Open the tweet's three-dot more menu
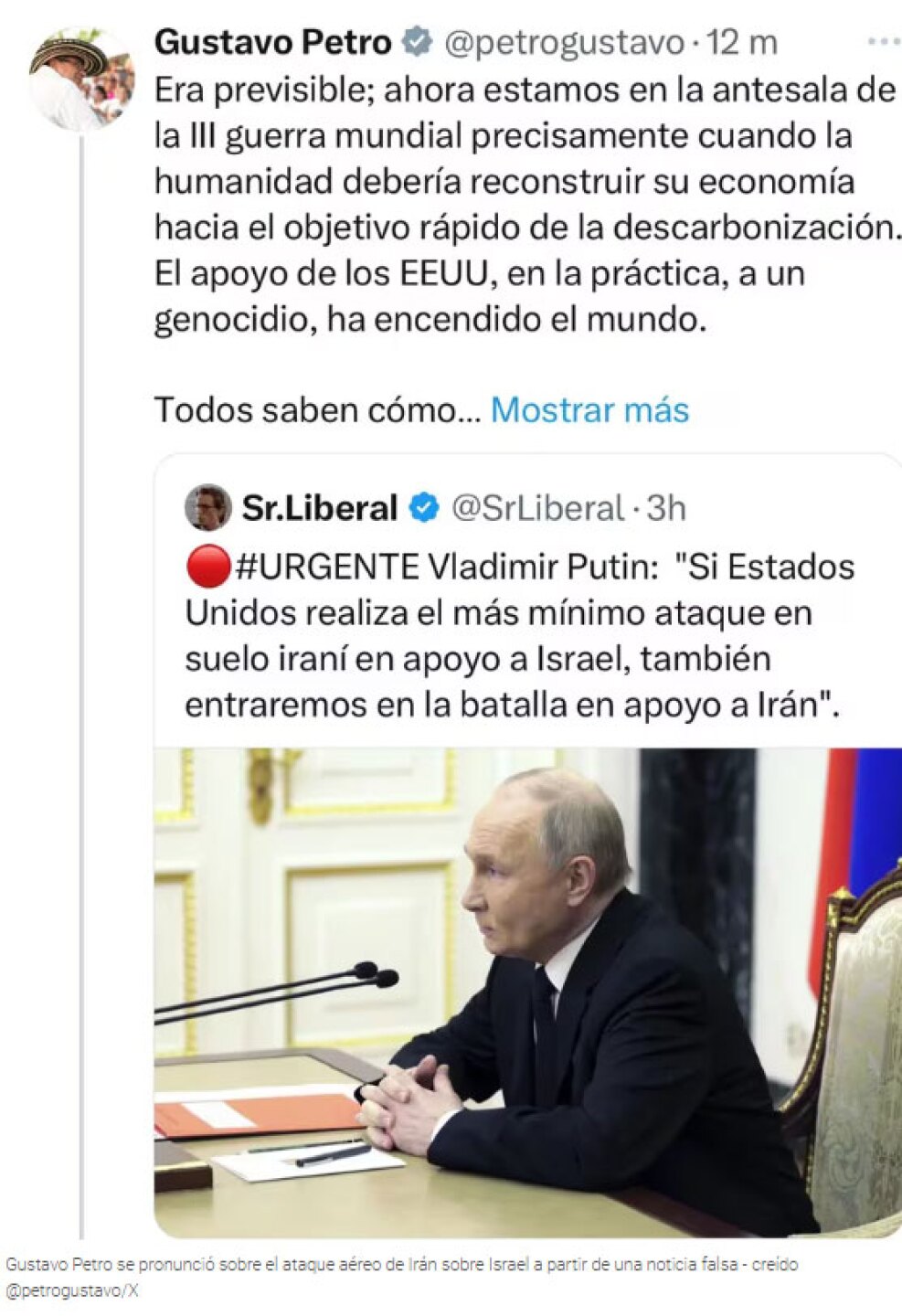 click(884, 42)
